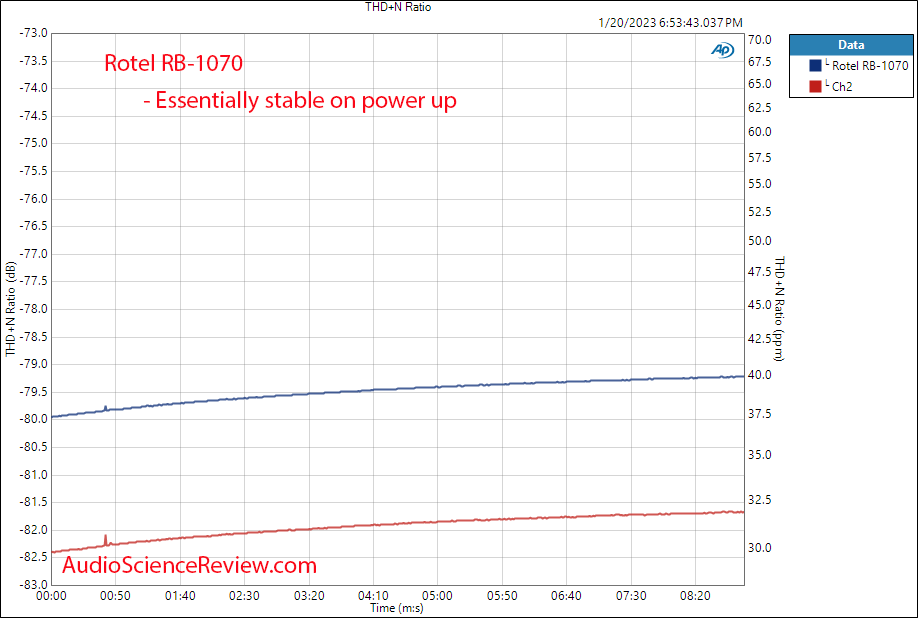The width and height of the screenshot is (918, 618).
Task: Click the THD+N Ratio (dB) left axis title
Action: click(11, 308)
